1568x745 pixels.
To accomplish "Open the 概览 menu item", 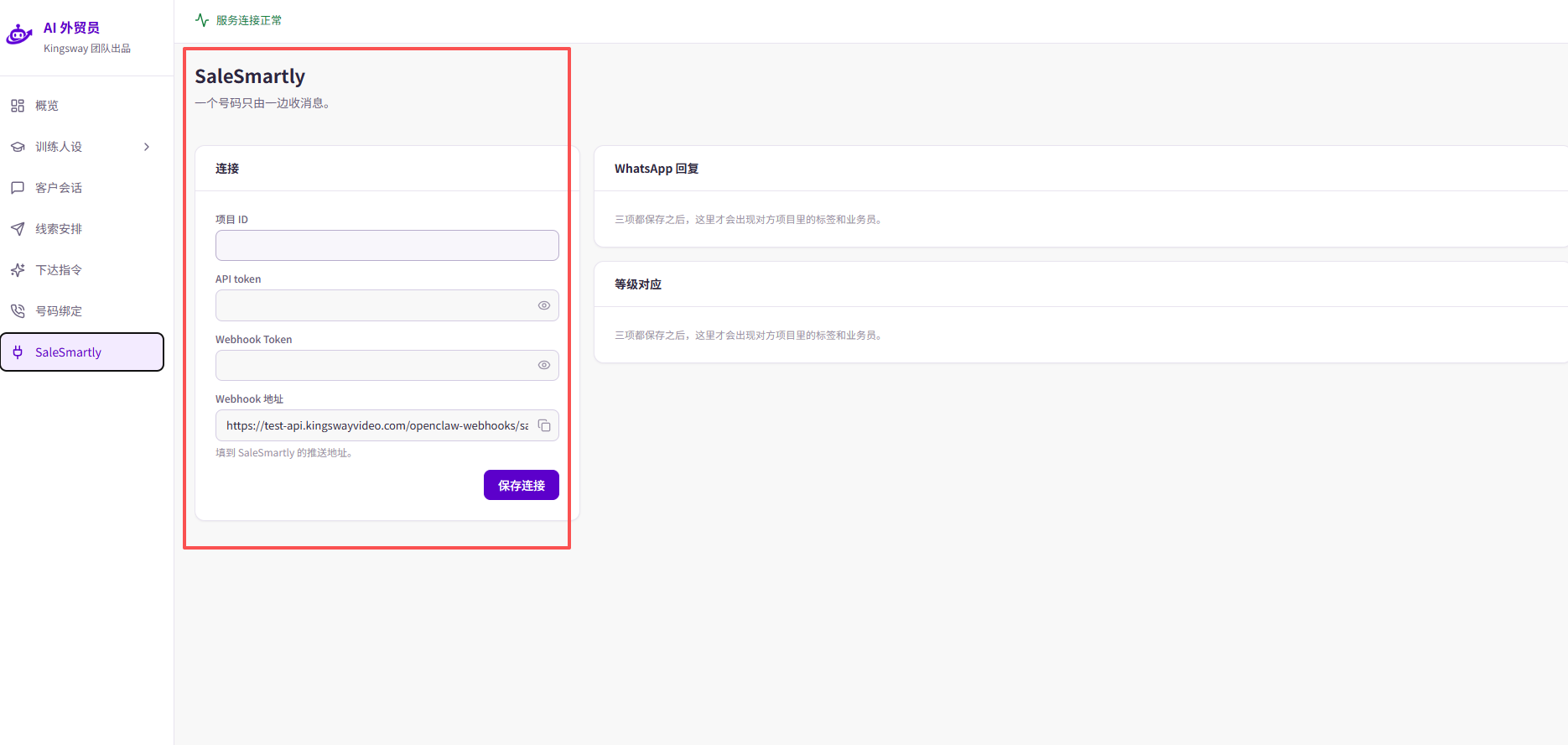I will coord(82,106).
